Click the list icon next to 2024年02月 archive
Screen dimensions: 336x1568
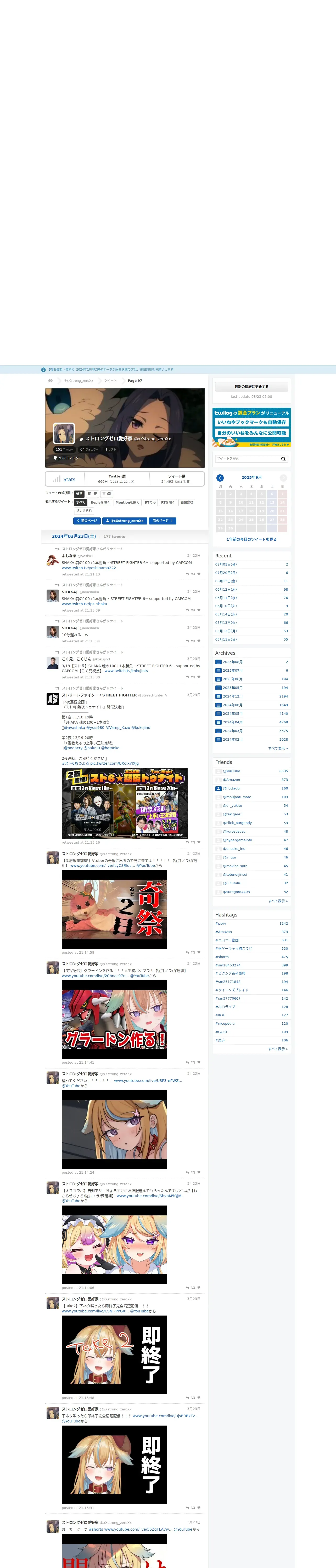pos(218,740)
